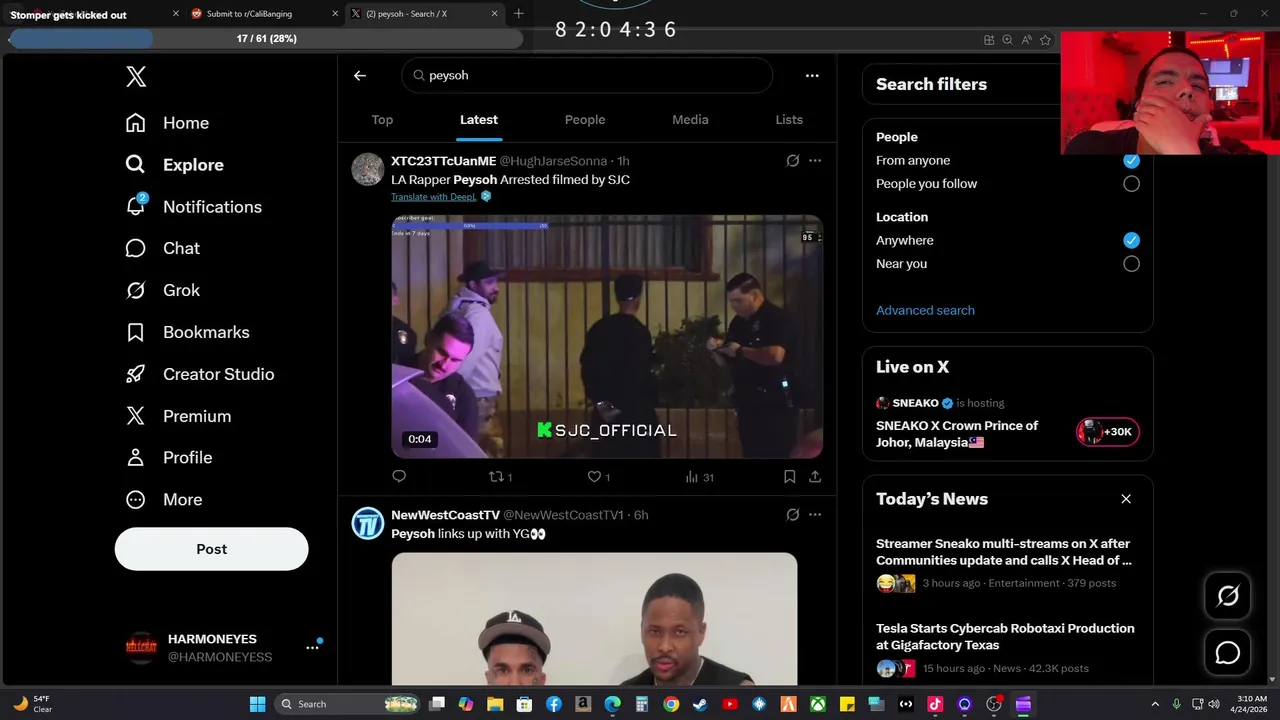This screenshot has width=1280, height=720.
Task: Switch to the People tab
Action: (585, 119)
